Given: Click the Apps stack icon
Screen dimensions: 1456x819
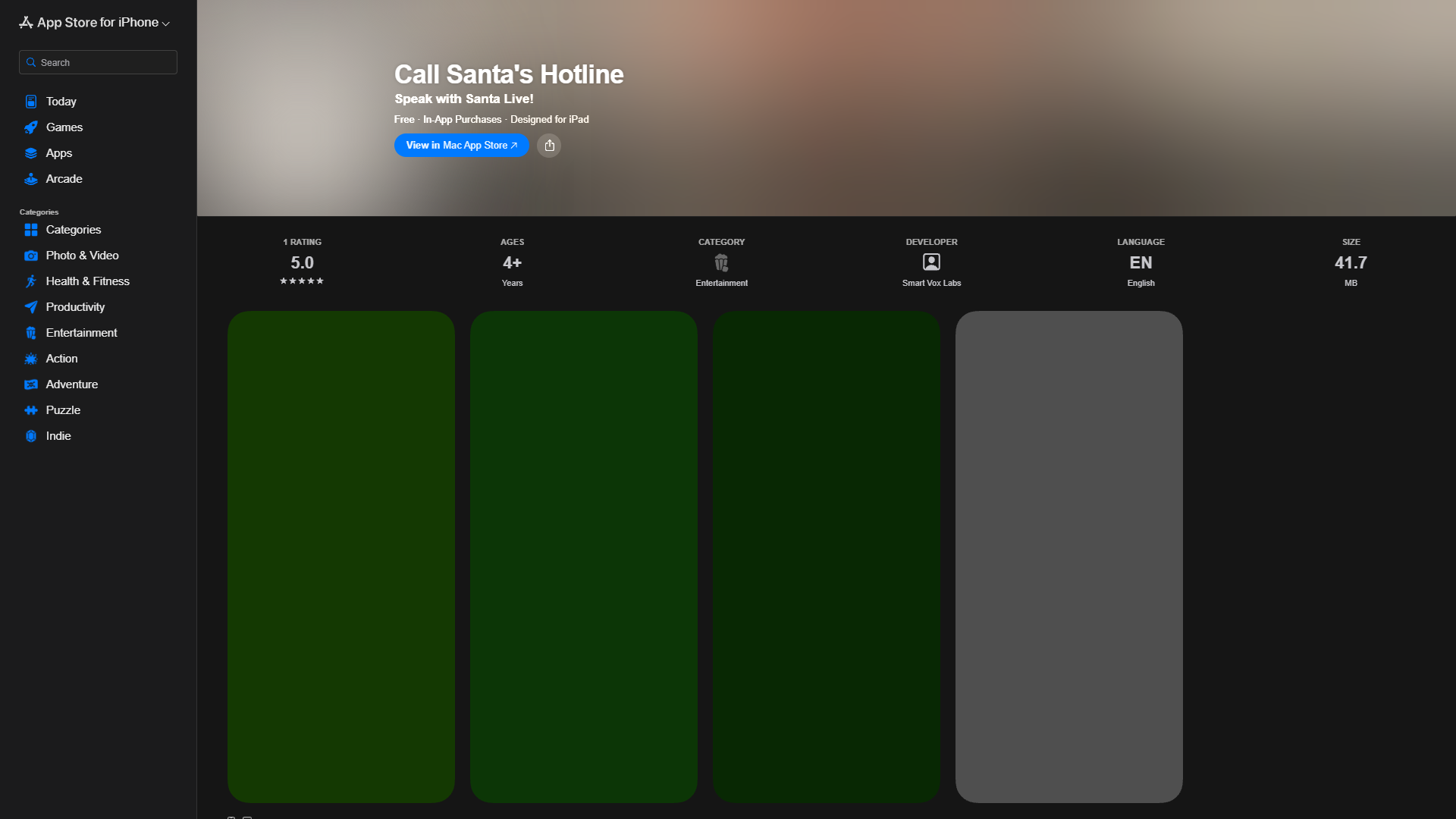Looking at the screenshot, I should (31, 153).
